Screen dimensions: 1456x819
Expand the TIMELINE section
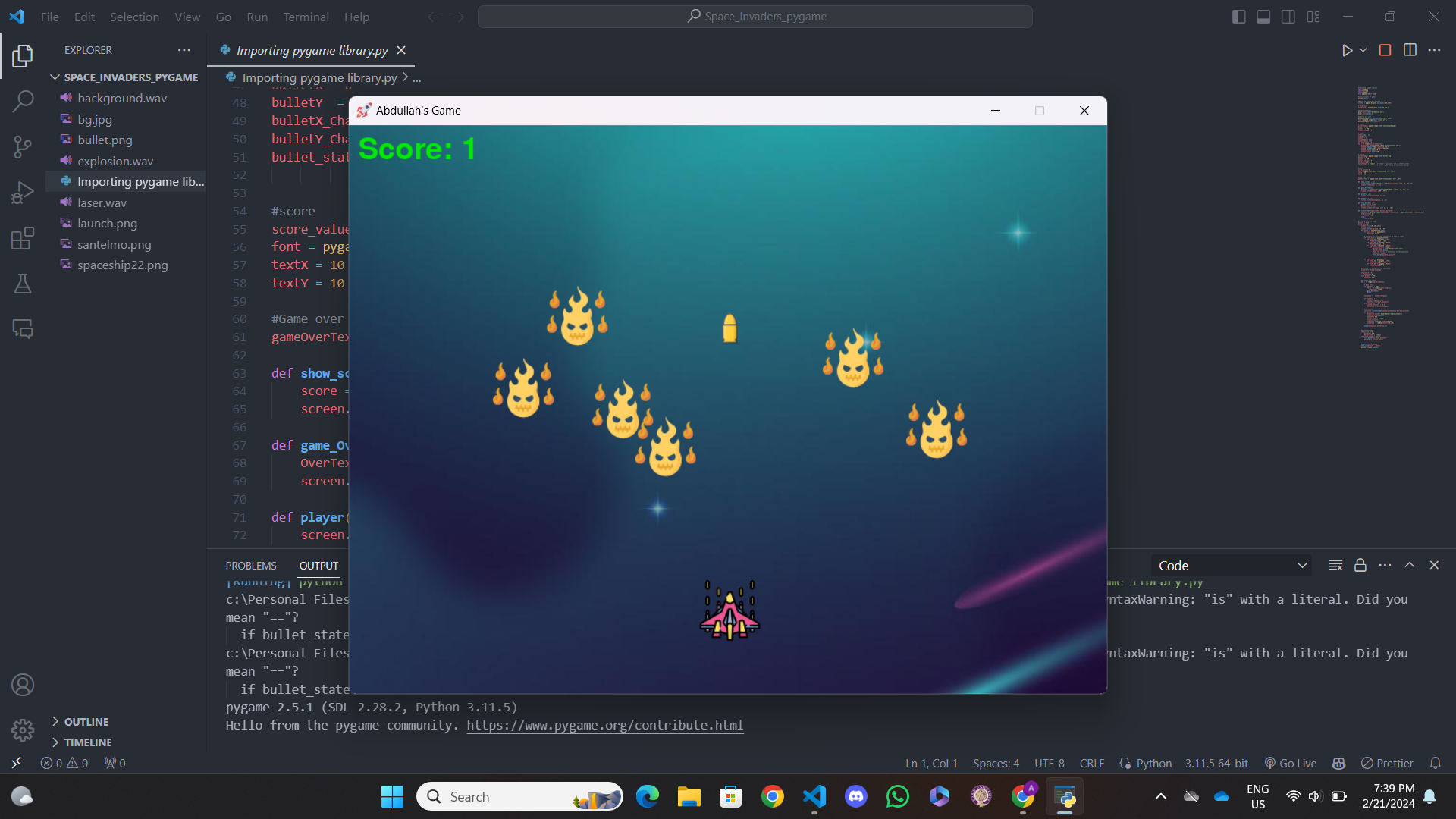click(87, 742)
